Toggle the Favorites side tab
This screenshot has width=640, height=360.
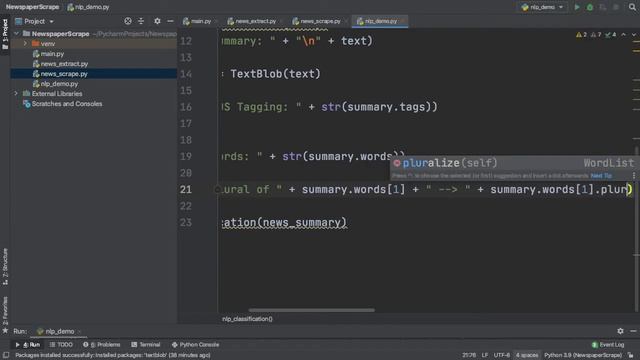point(5,314)
